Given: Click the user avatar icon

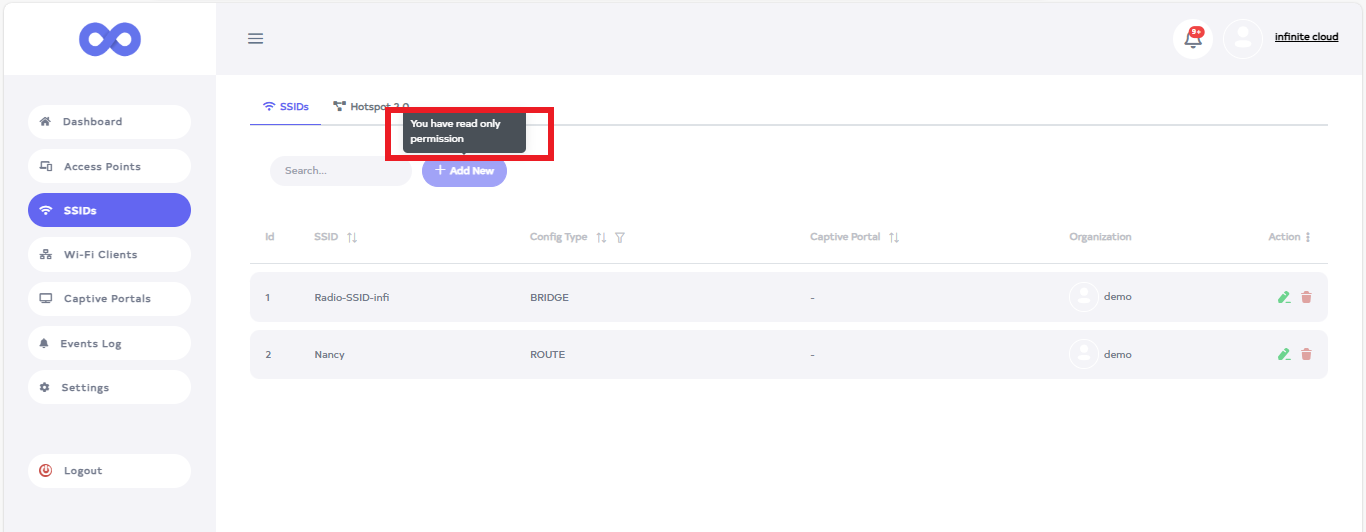Looking at the screenshot, I should pos(1242,38).
